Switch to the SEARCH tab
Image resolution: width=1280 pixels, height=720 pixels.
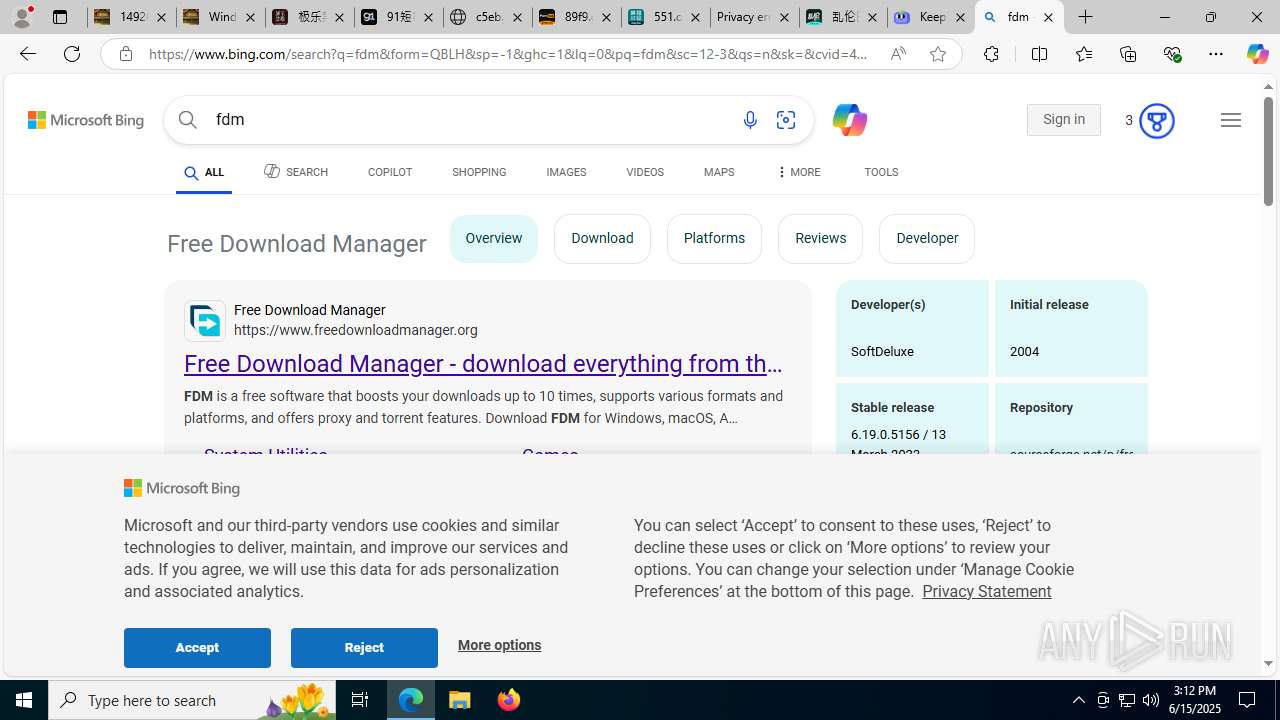(x=296, y=172)
